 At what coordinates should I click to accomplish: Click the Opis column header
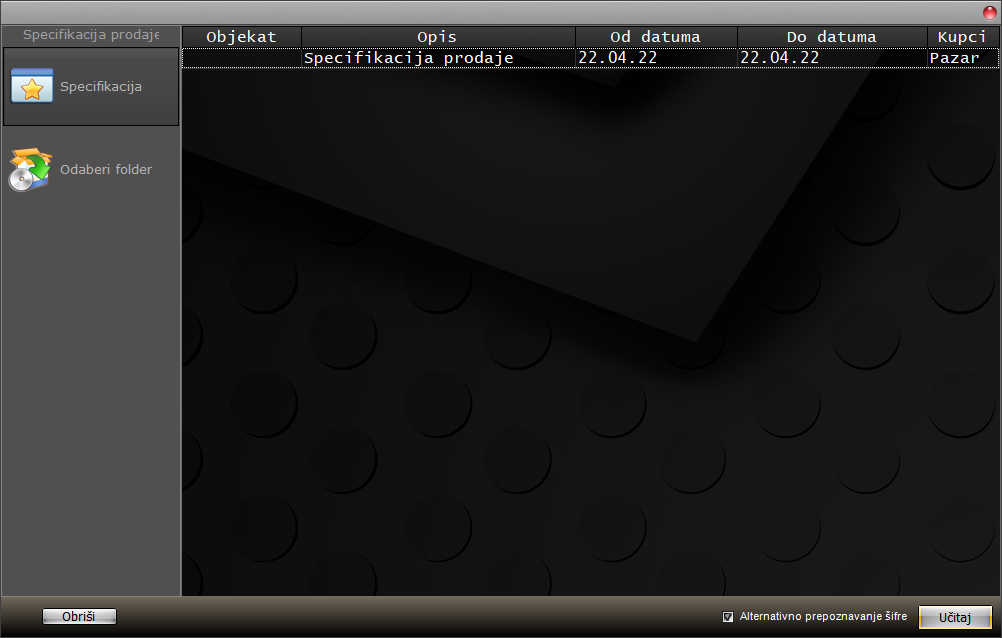tap(438, 37)
